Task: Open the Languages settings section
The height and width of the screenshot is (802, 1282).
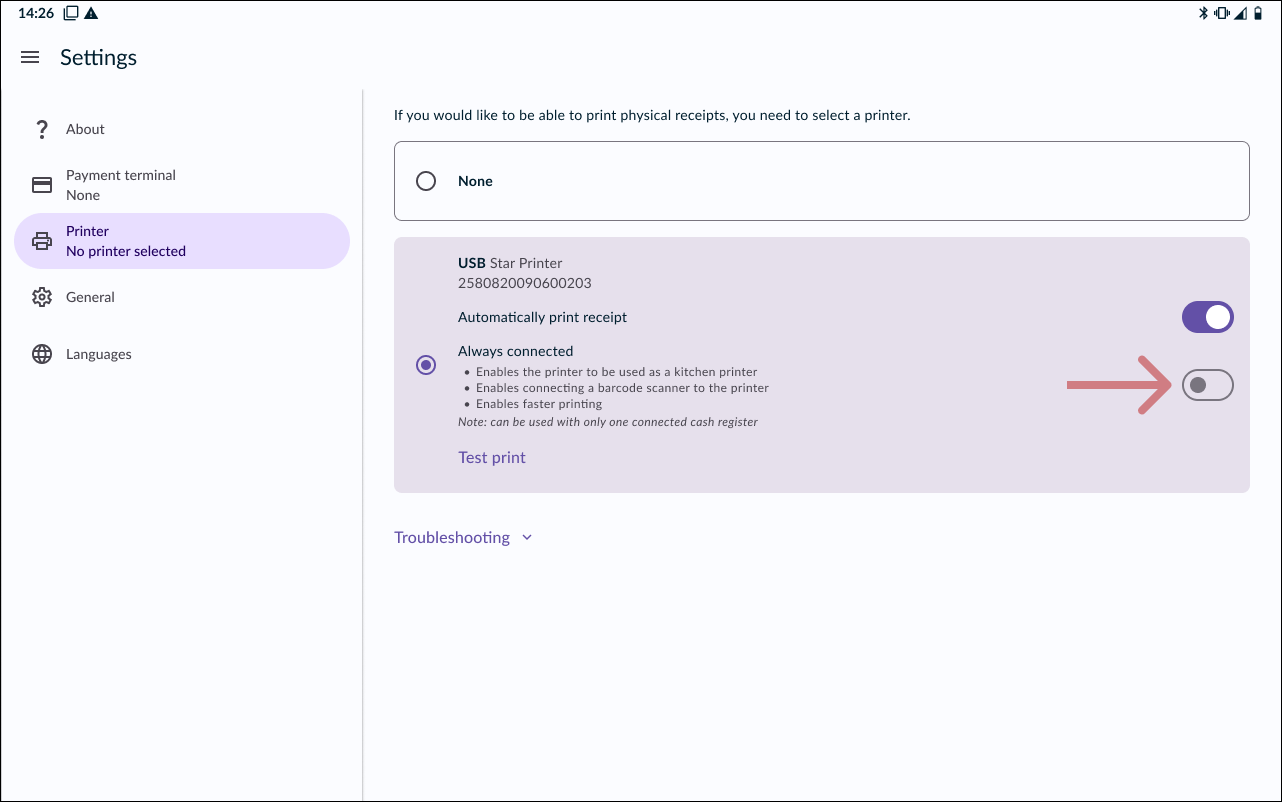Action: click(x=182, y=354)
